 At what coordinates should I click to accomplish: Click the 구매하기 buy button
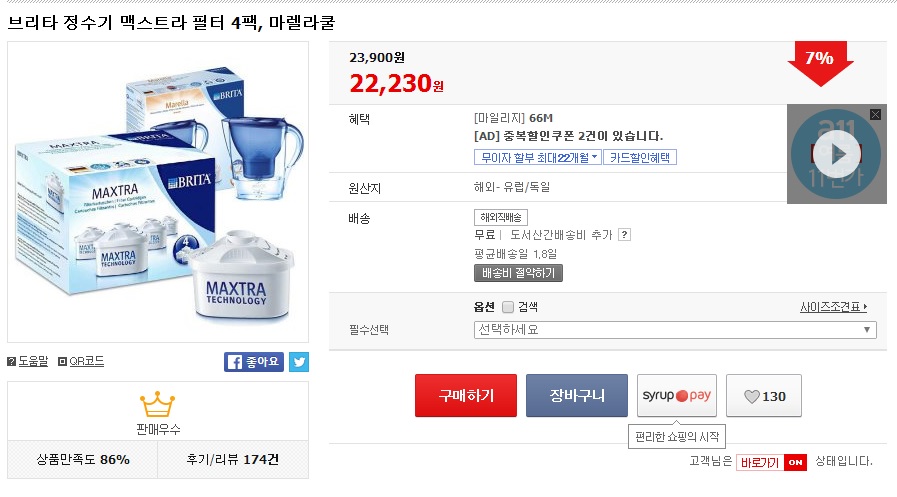(x=466, y=396)
